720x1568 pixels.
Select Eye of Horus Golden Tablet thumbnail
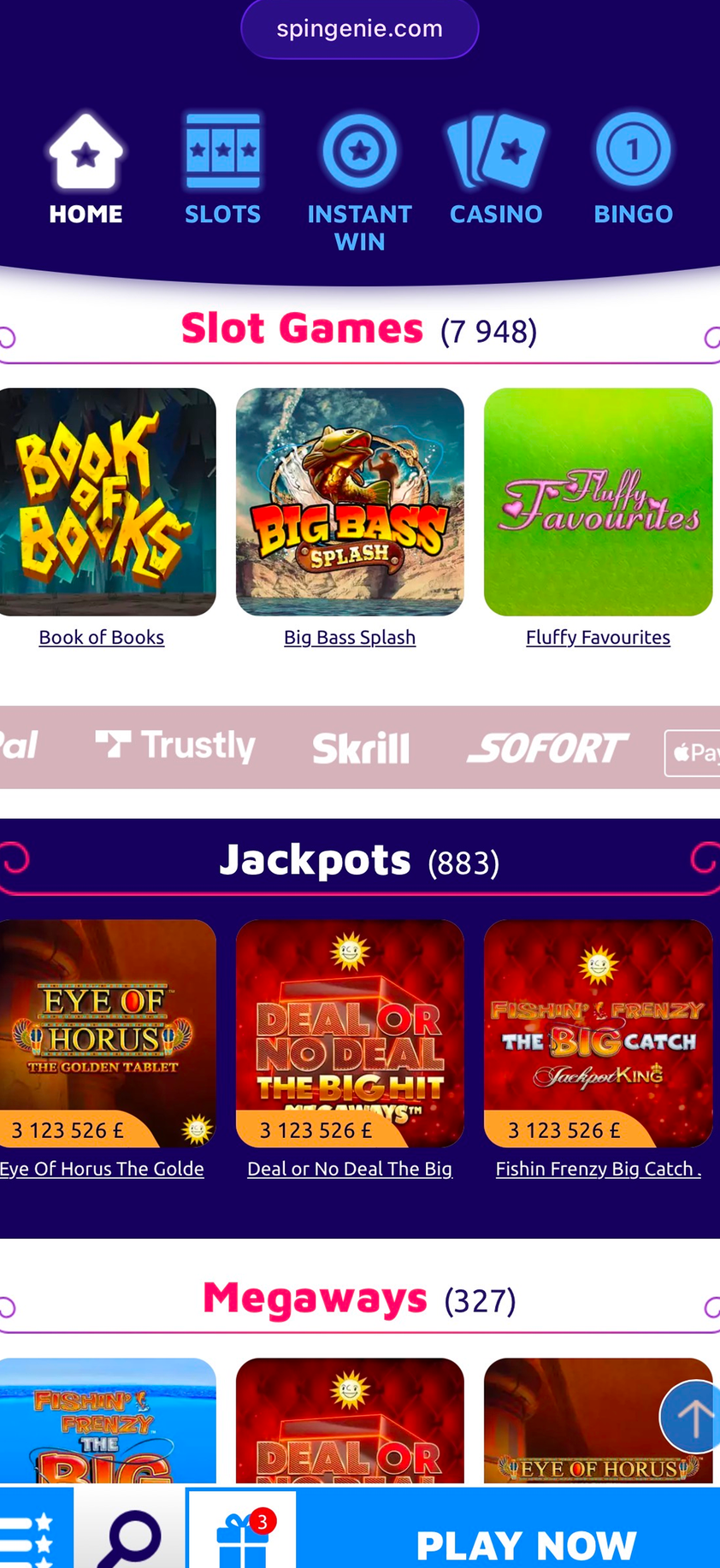pos(108,1034)
